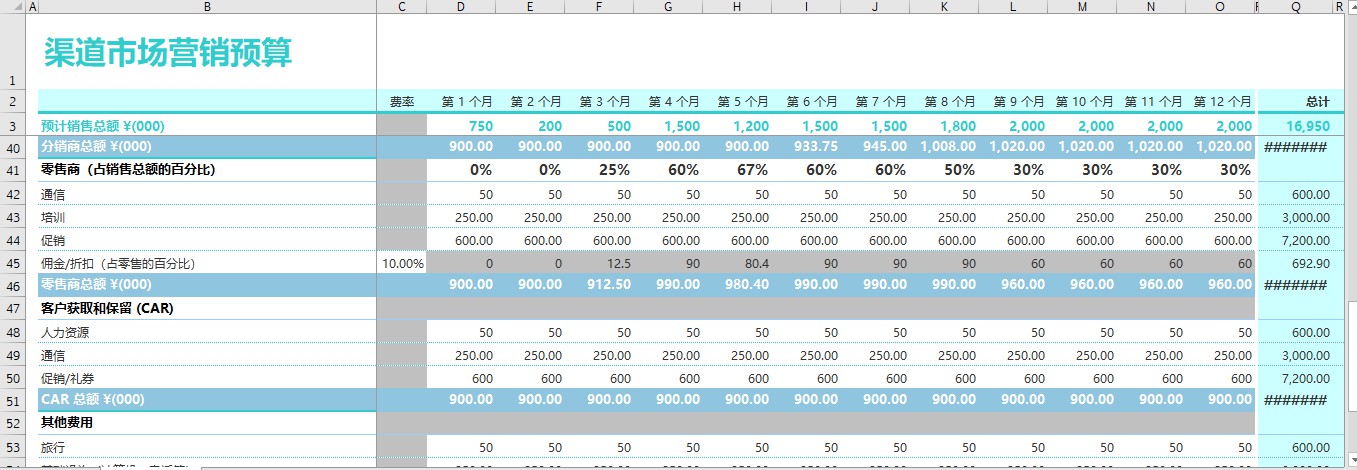1357x470 pixels.
Task: Select column B header
Action: (x=207, y=8)
